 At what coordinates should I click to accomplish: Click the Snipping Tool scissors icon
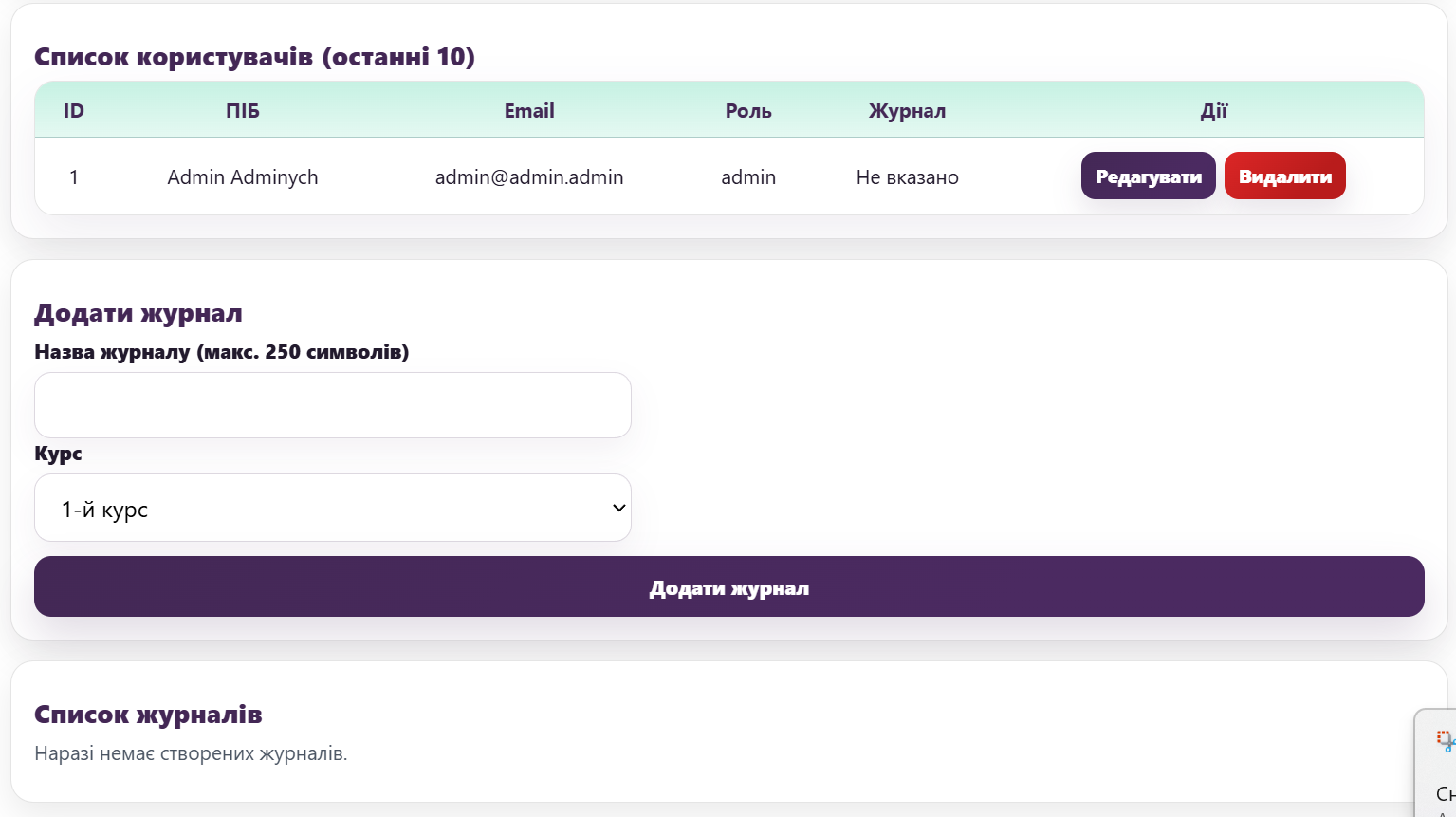click(1446, 741)
